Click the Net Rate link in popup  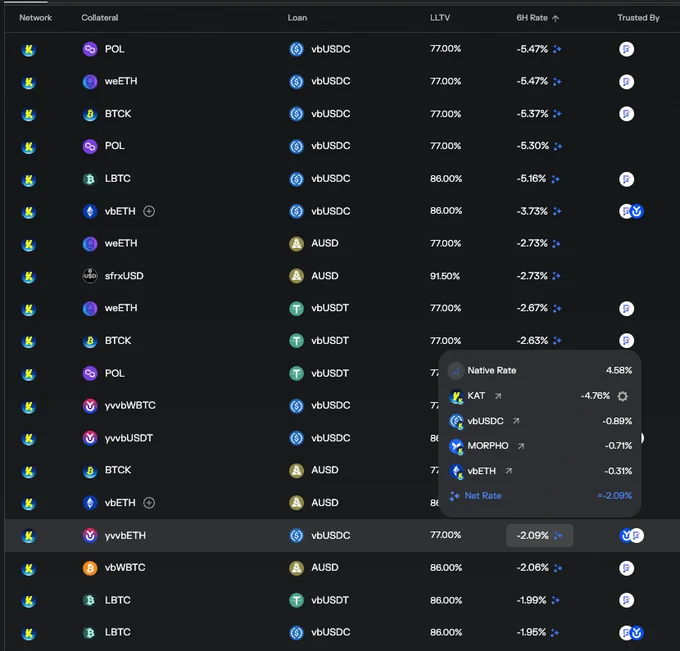coord(483,496)
